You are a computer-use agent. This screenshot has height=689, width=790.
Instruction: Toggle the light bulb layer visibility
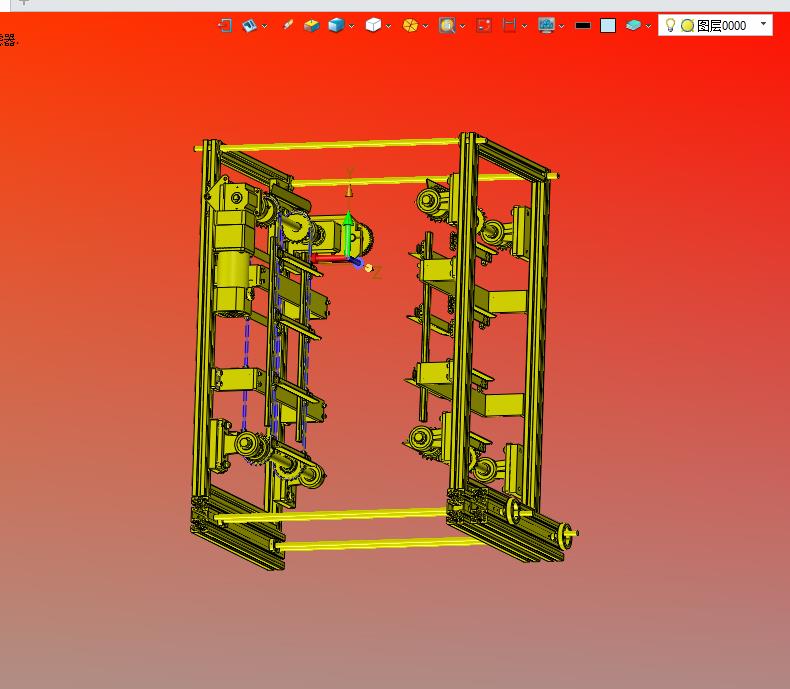click(671, 25)
